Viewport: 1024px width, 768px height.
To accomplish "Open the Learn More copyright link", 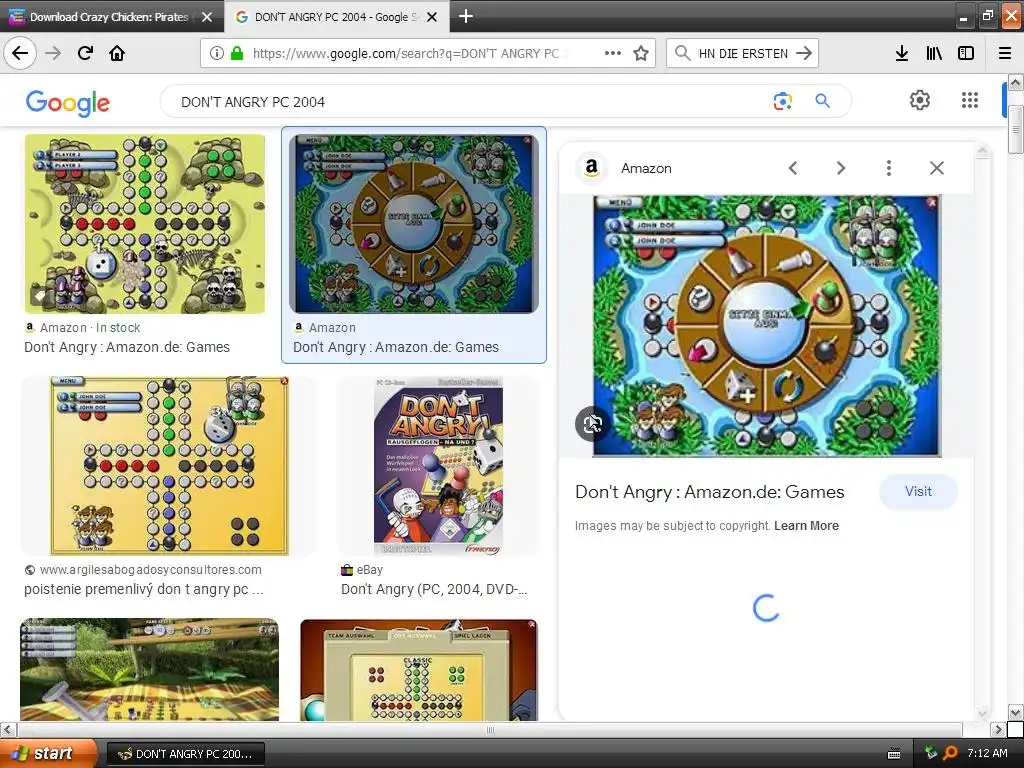I will [806, 526].
